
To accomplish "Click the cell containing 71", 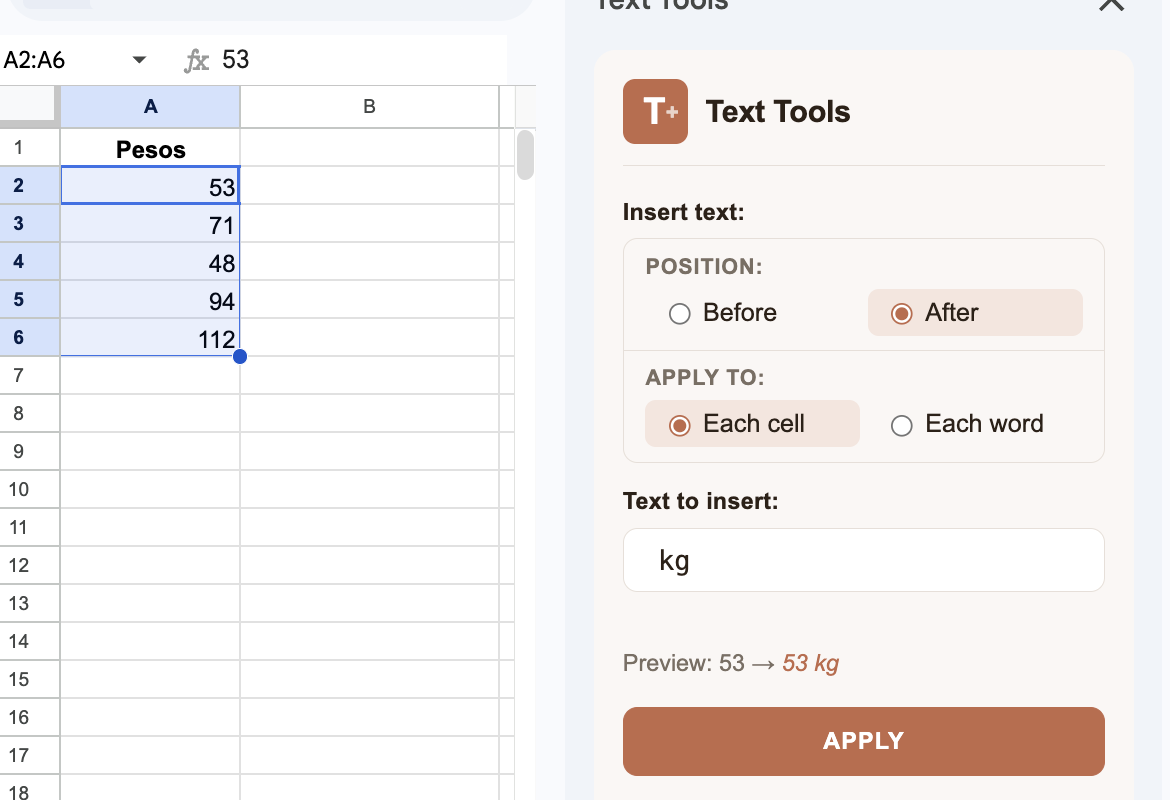I will 150,224.
